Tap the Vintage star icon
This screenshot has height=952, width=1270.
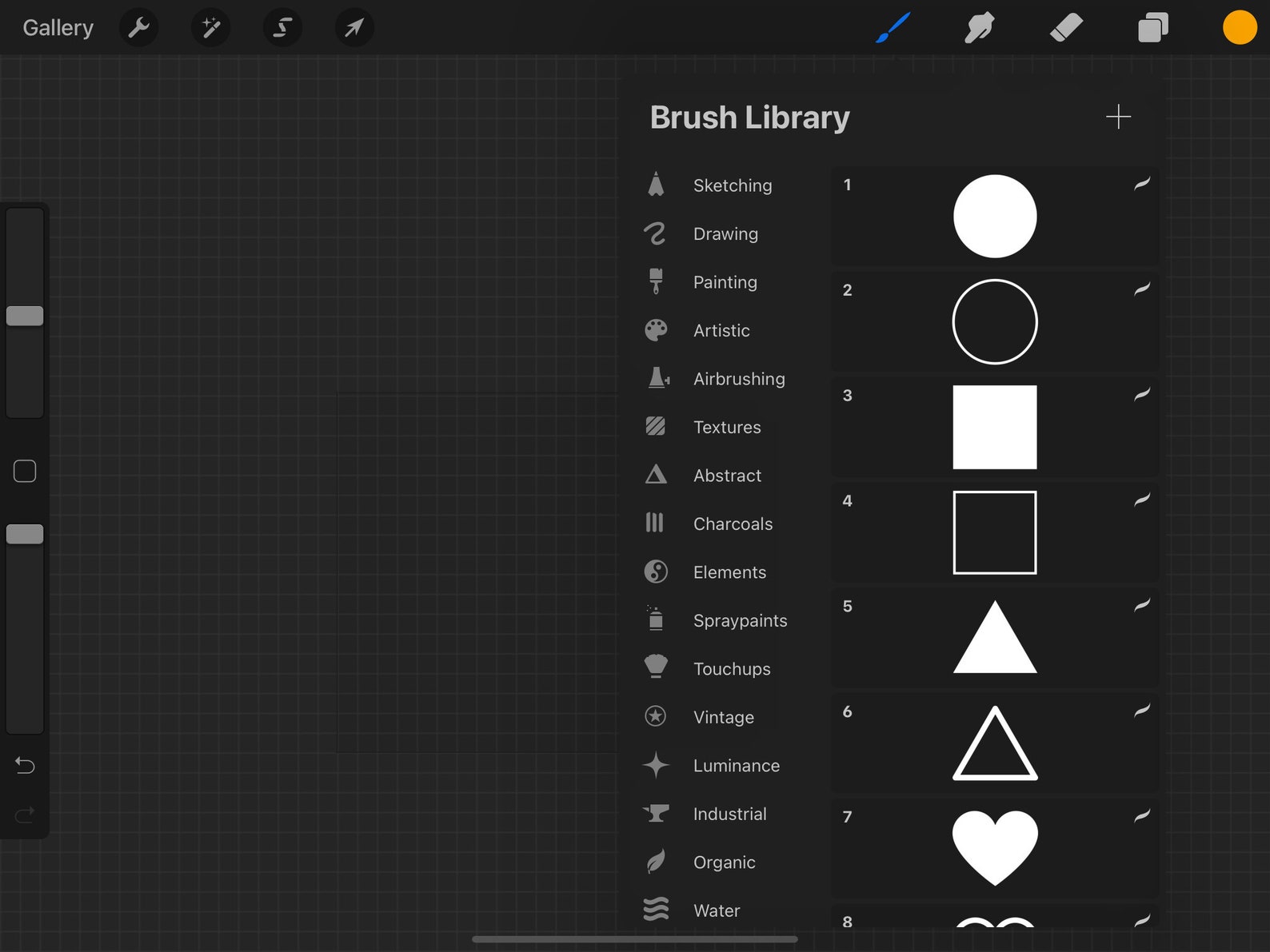coord(656,716)
